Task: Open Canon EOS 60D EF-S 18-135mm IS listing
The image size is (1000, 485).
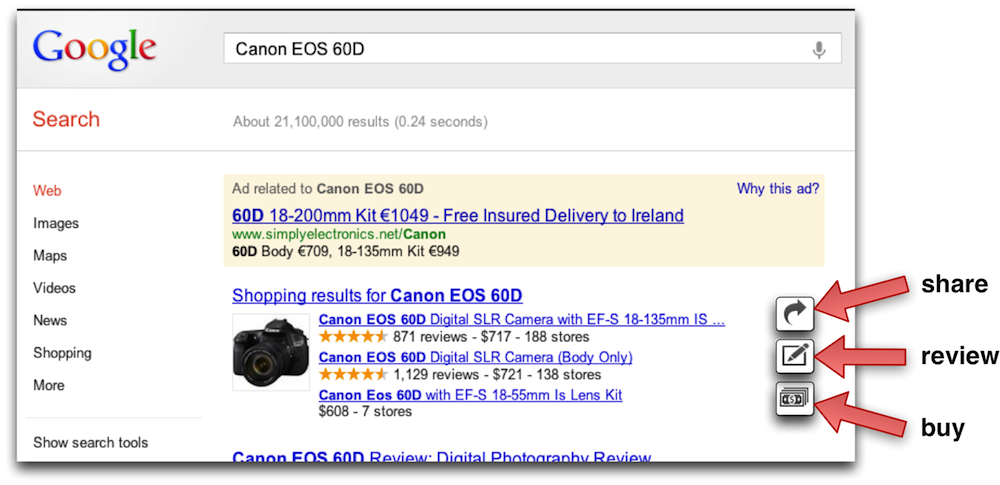Action: coord(522,319)
